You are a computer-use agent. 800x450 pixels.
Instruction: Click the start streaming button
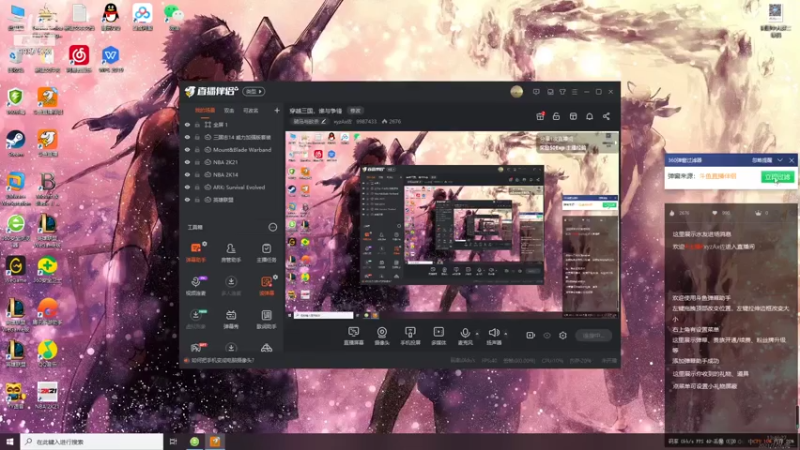tap(593, 335)
